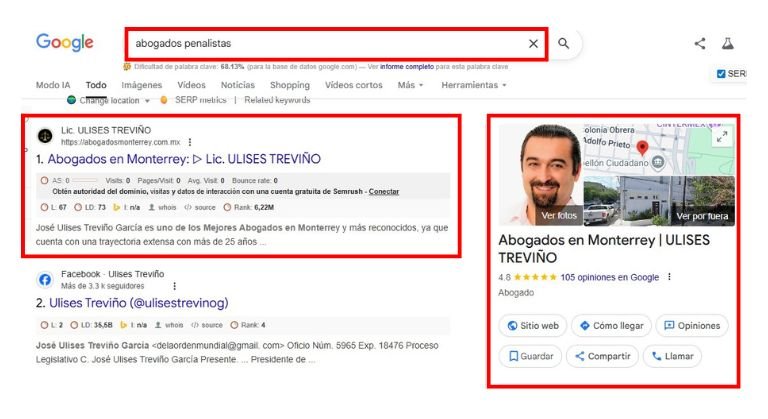Open the Videos tab
The image size is (768, 419).
[x=192, y=85]
